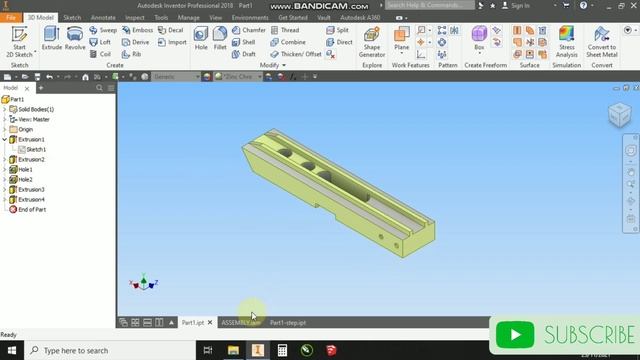The height and width of the screenshot is (360, 640).
Task: Open Calculator from taskbar
Action: pos(282,350)
